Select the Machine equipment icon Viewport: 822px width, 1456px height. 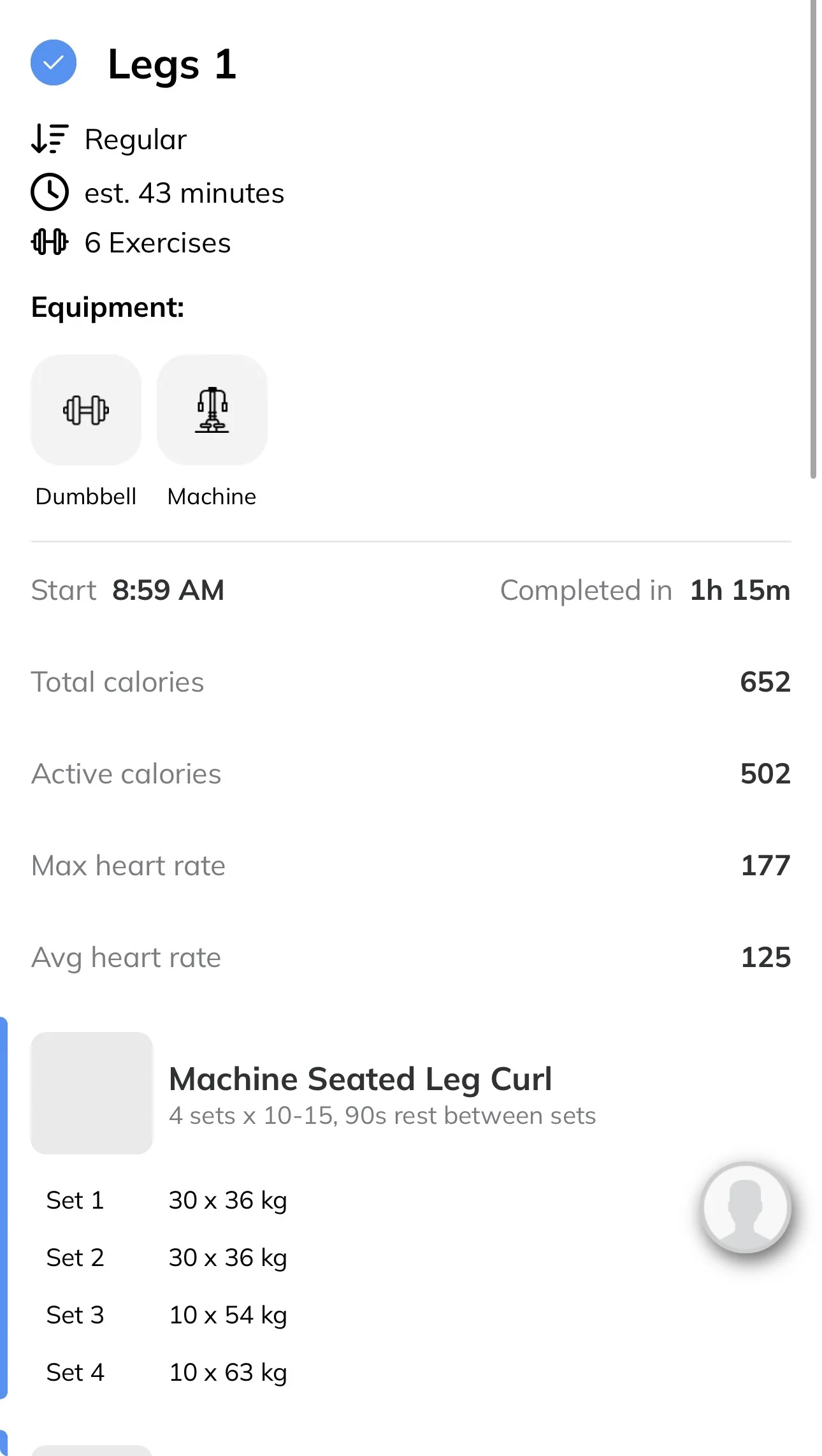[x=212, y=410]
